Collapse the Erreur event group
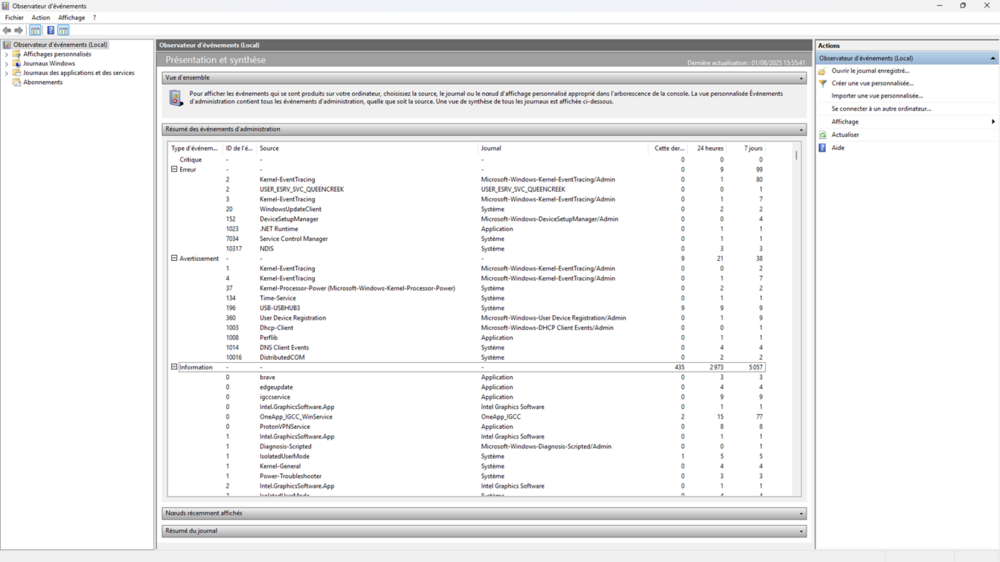The width and height of the screenshot is (1000, 562). [174, 170]
